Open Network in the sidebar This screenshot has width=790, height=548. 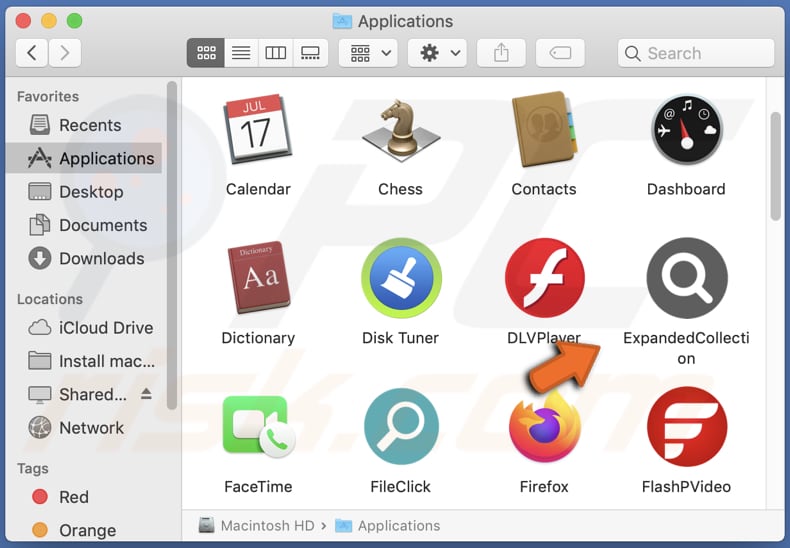click(x=85, y=427)
